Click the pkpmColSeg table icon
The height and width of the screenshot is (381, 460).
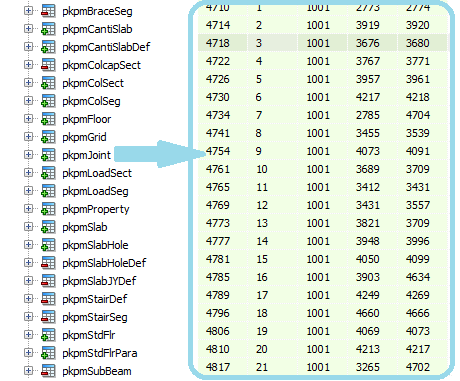tap(48, 101)
